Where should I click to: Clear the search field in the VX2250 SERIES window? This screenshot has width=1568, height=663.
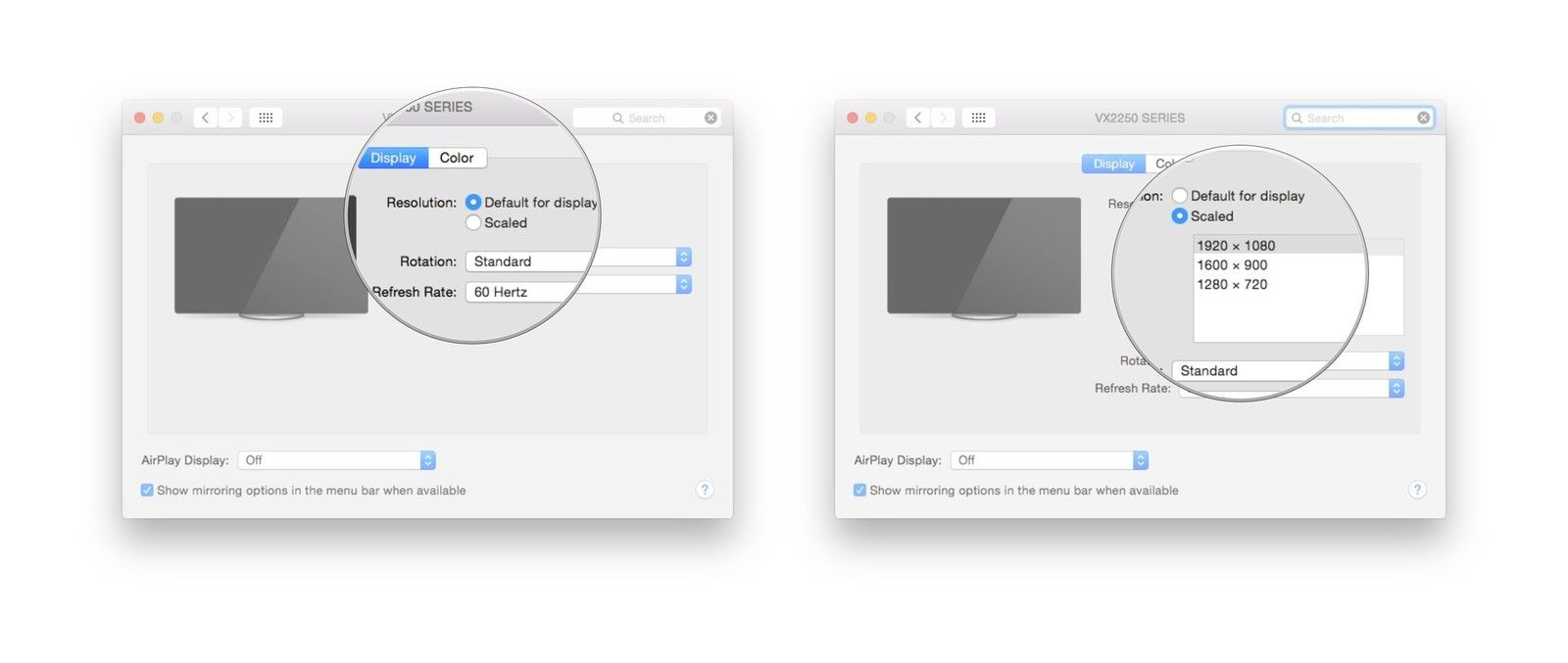click(x=1423, y=118)
